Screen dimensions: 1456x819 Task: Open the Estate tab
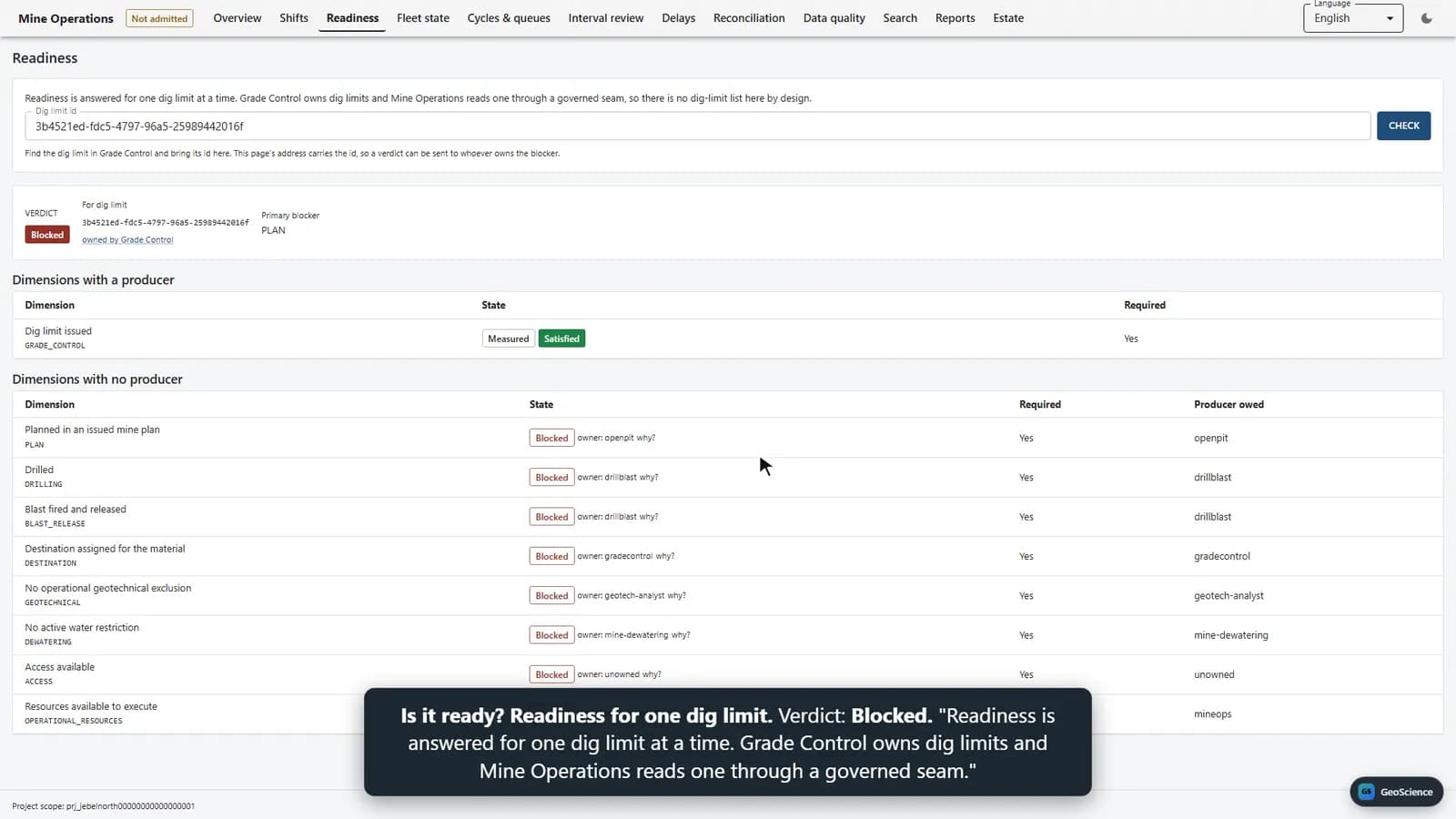[x=1008, y=18]
